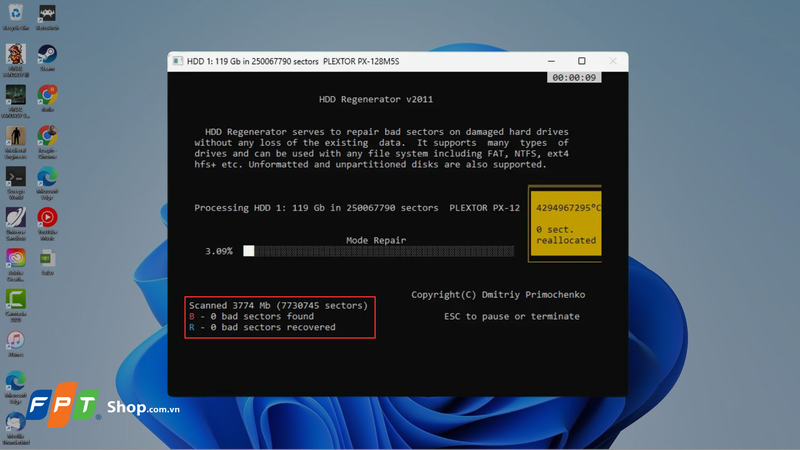Viewport: 800px width, 450px height.
Task: Open the Medieval Engineers game shortcut
Action: click(x=16, y=141)
